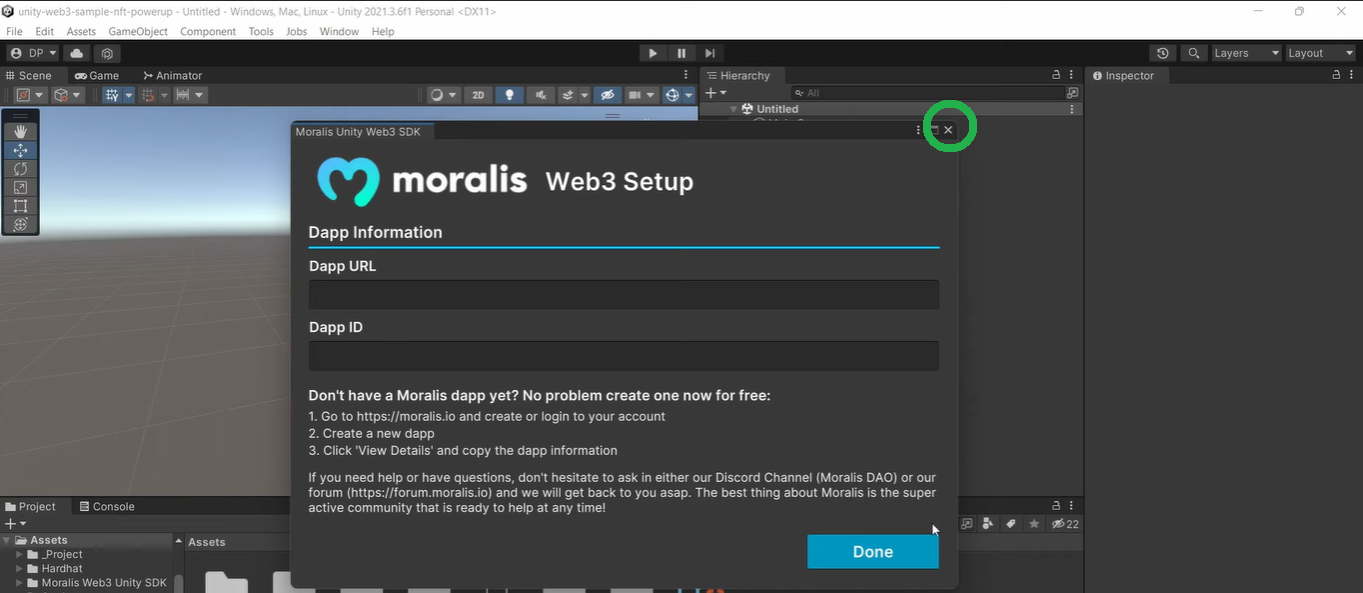Open Project panel plus create dropdown
Image resolution: width=1363 pixels, height=593 pixels.
tap(15, 524)
